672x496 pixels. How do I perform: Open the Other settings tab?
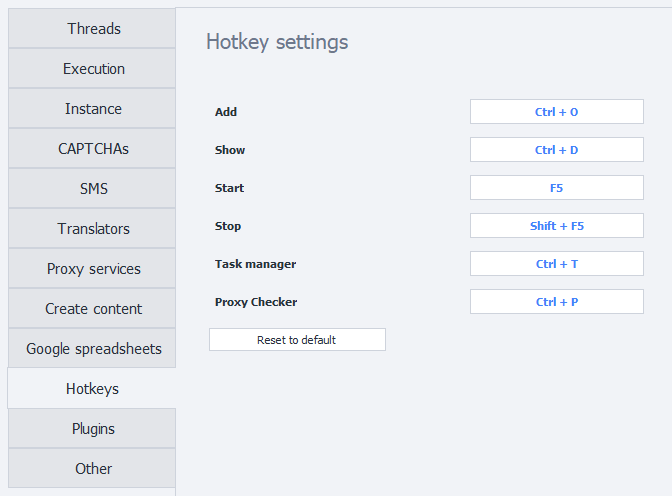[93, 469]
